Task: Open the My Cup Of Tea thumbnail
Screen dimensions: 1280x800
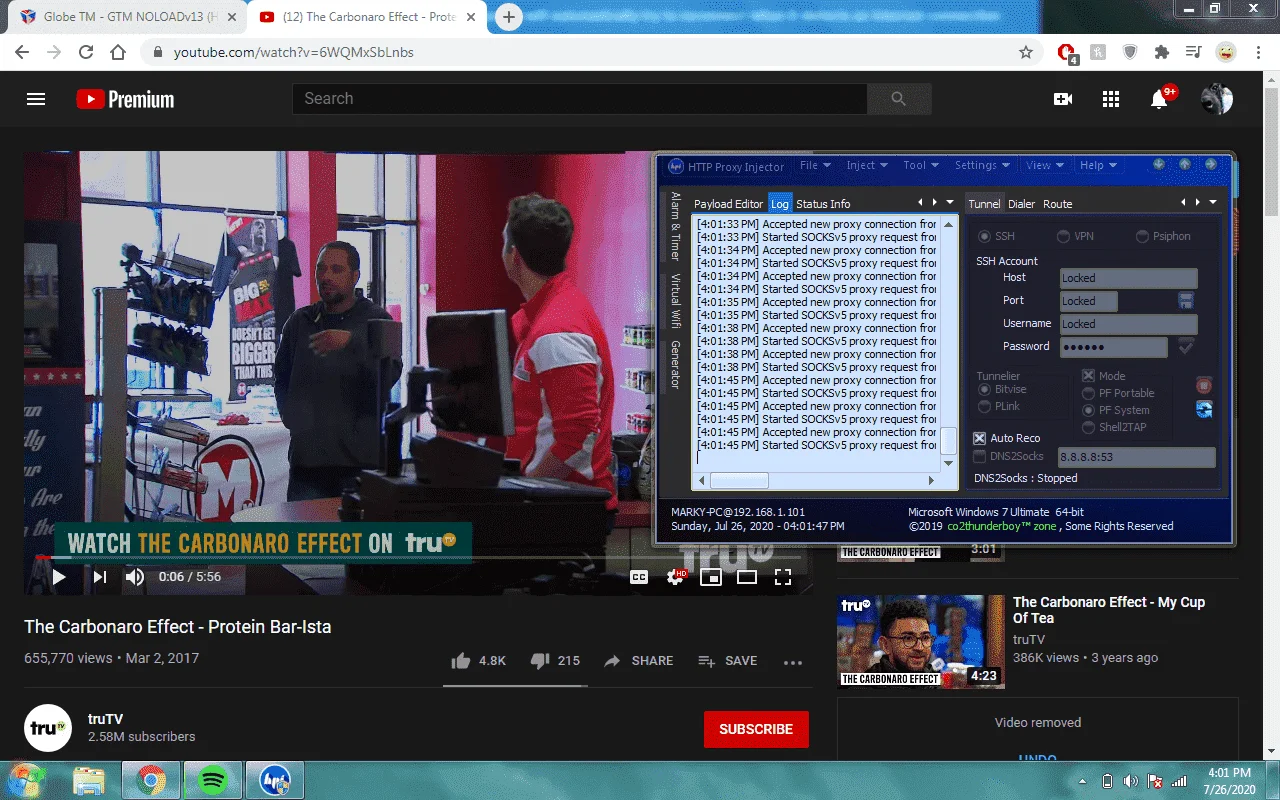Action: pyautogui.click(x=921, y=641)
